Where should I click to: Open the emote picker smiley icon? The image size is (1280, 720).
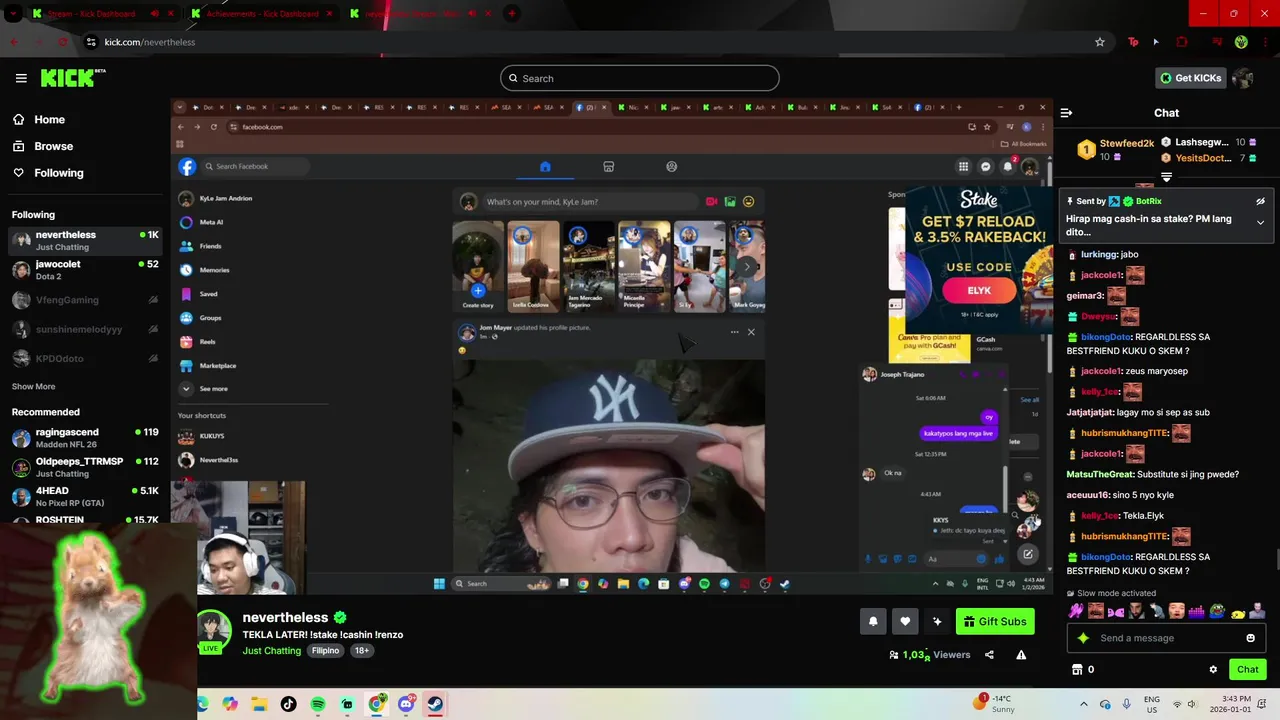click(1250, 638)
